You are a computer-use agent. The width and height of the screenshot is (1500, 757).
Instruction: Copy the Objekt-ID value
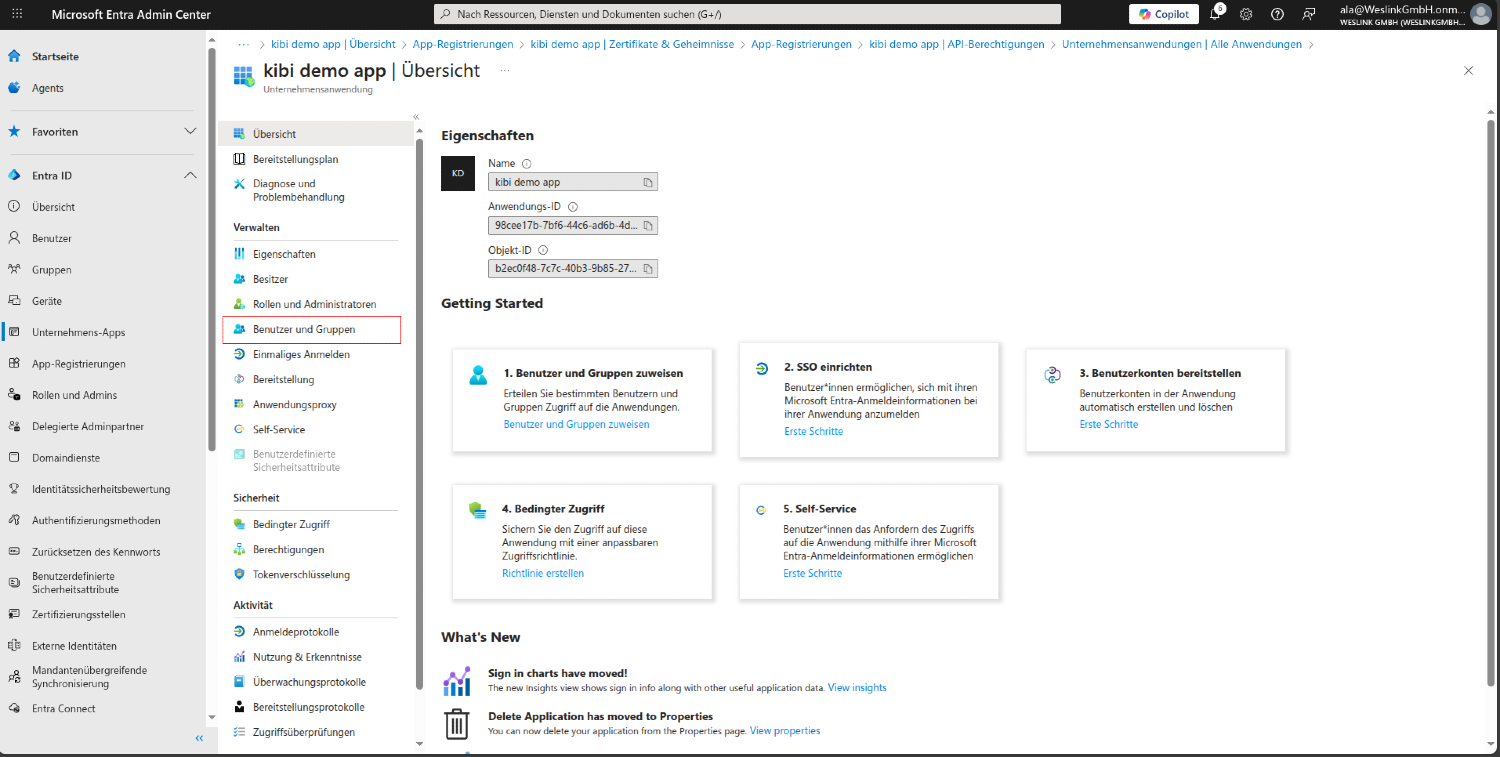click(x=648, y=269)
